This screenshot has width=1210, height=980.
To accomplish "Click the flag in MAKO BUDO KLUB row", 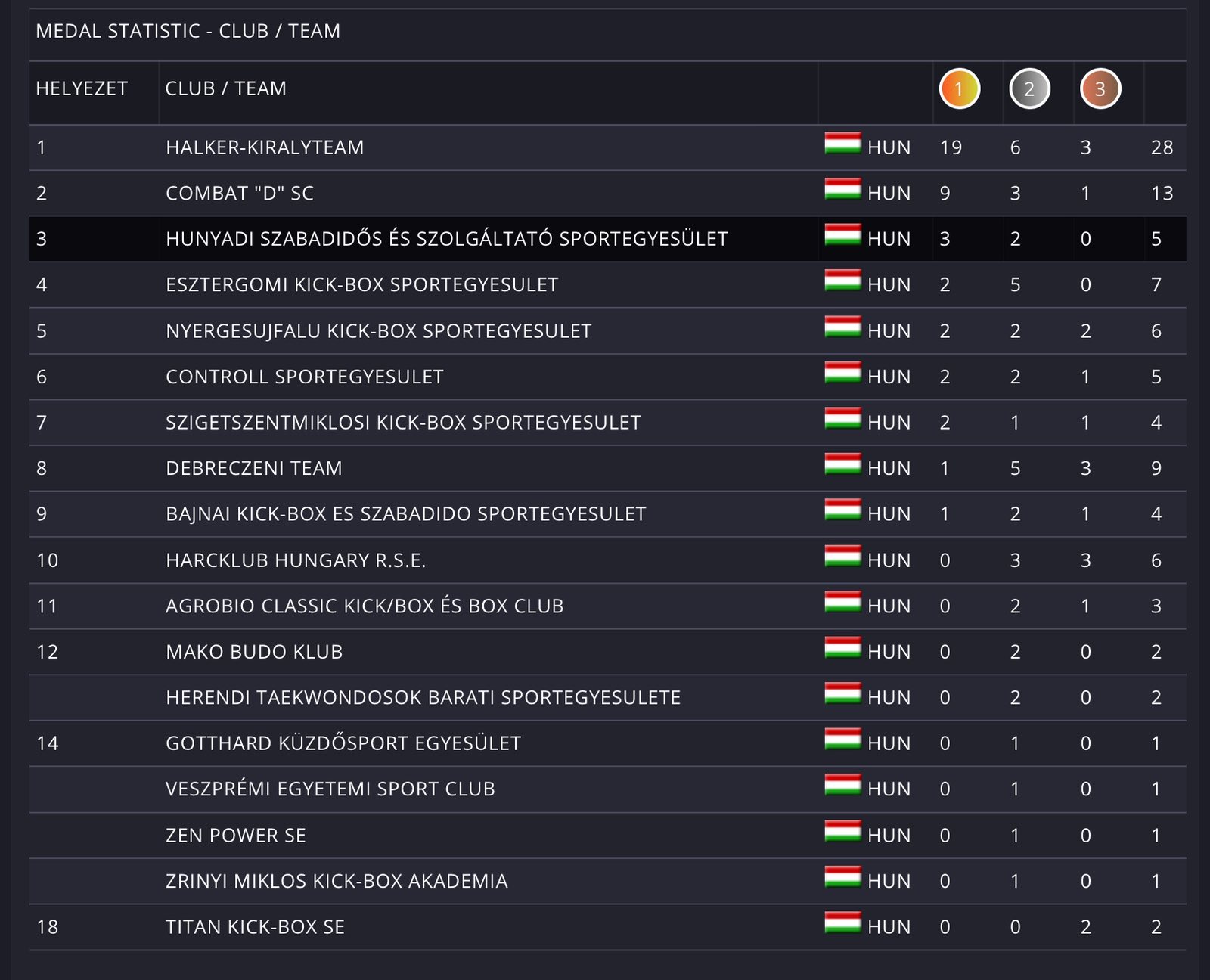I will [x=842, y=648].
